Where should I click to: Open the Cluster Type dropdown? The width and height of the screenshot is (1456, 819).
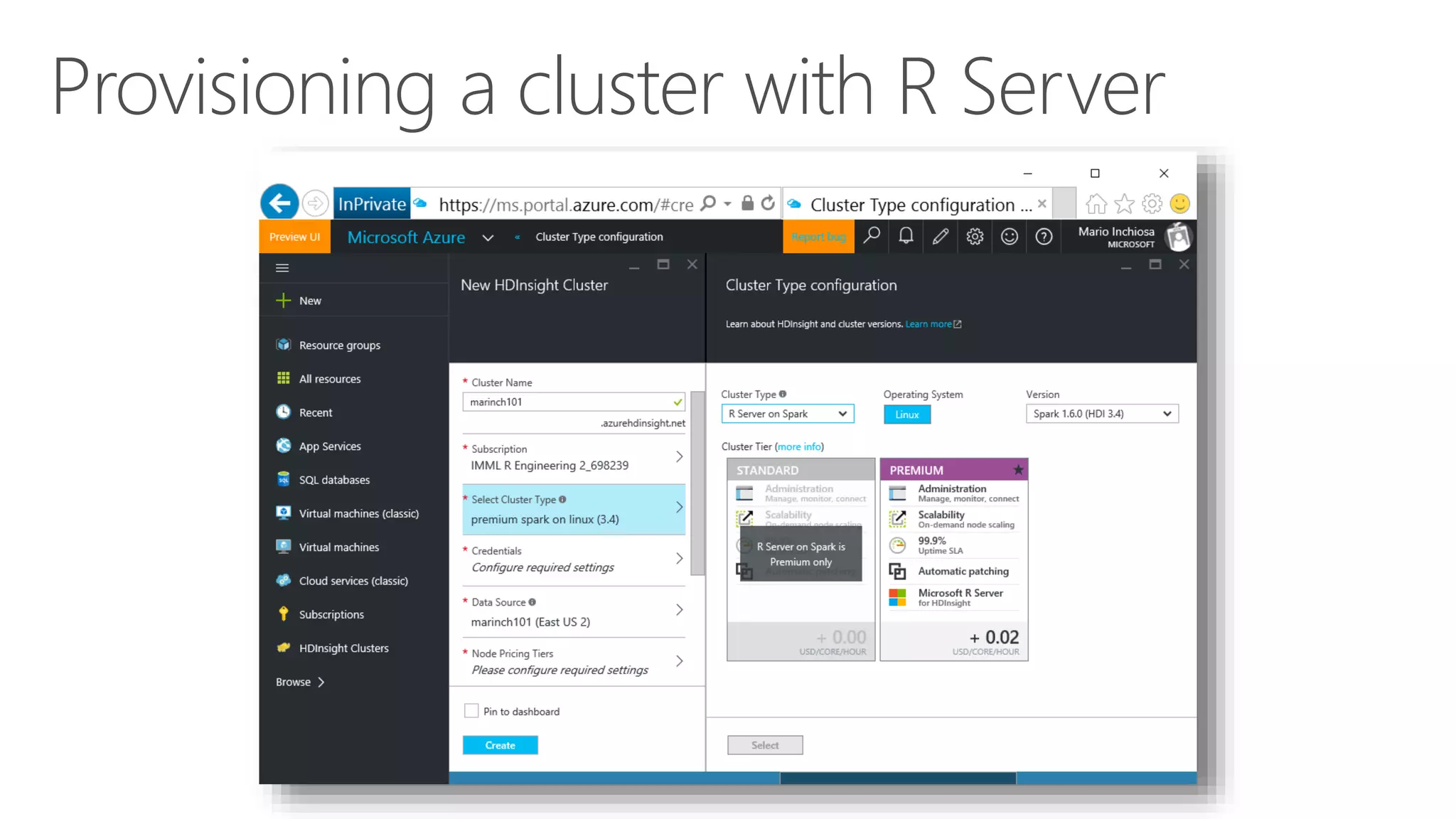tap(787, 414)
